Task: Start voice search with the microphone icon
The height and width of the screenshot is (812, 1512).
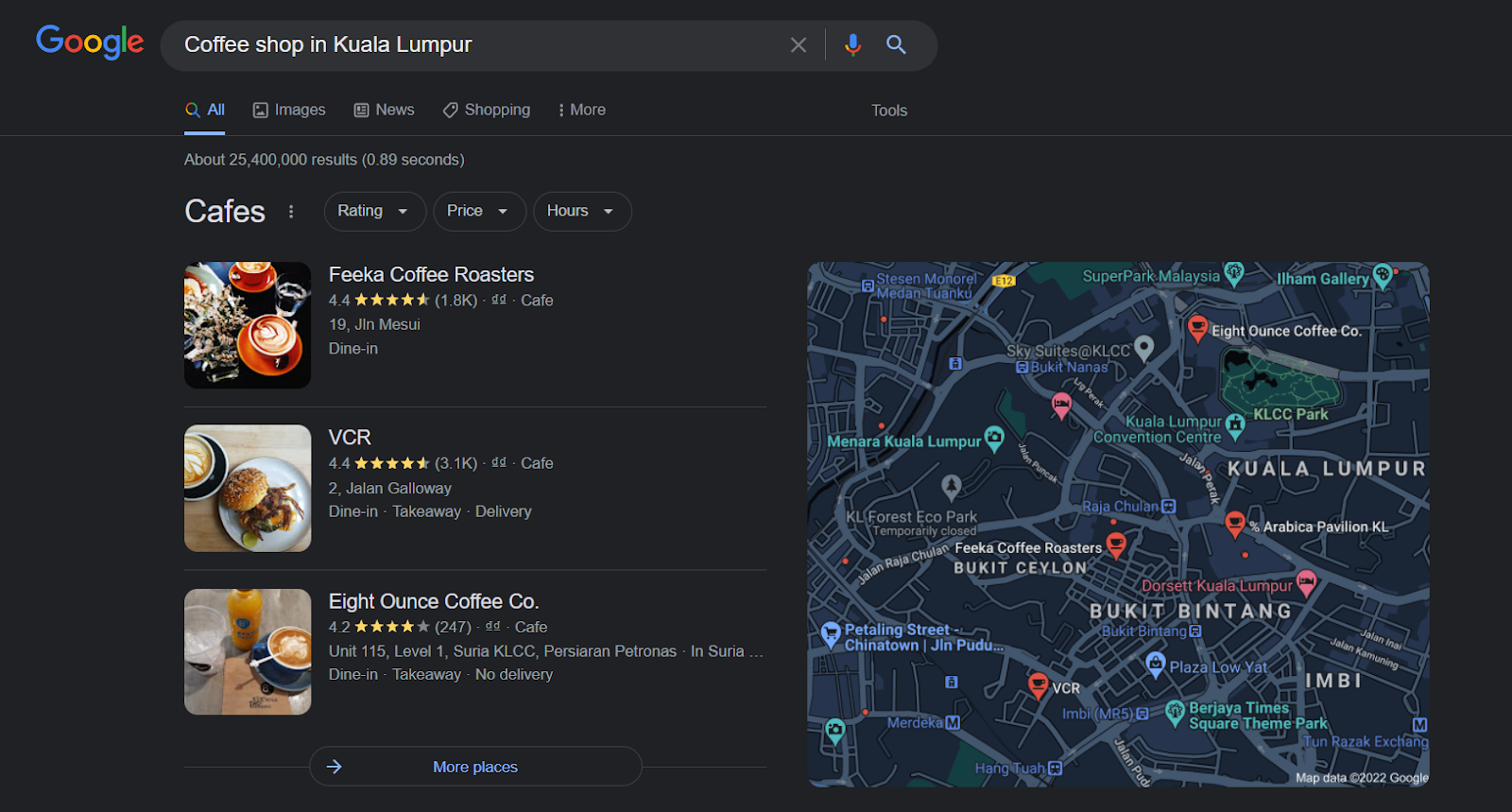Action: pyautogui.click(x=852, y=44)
